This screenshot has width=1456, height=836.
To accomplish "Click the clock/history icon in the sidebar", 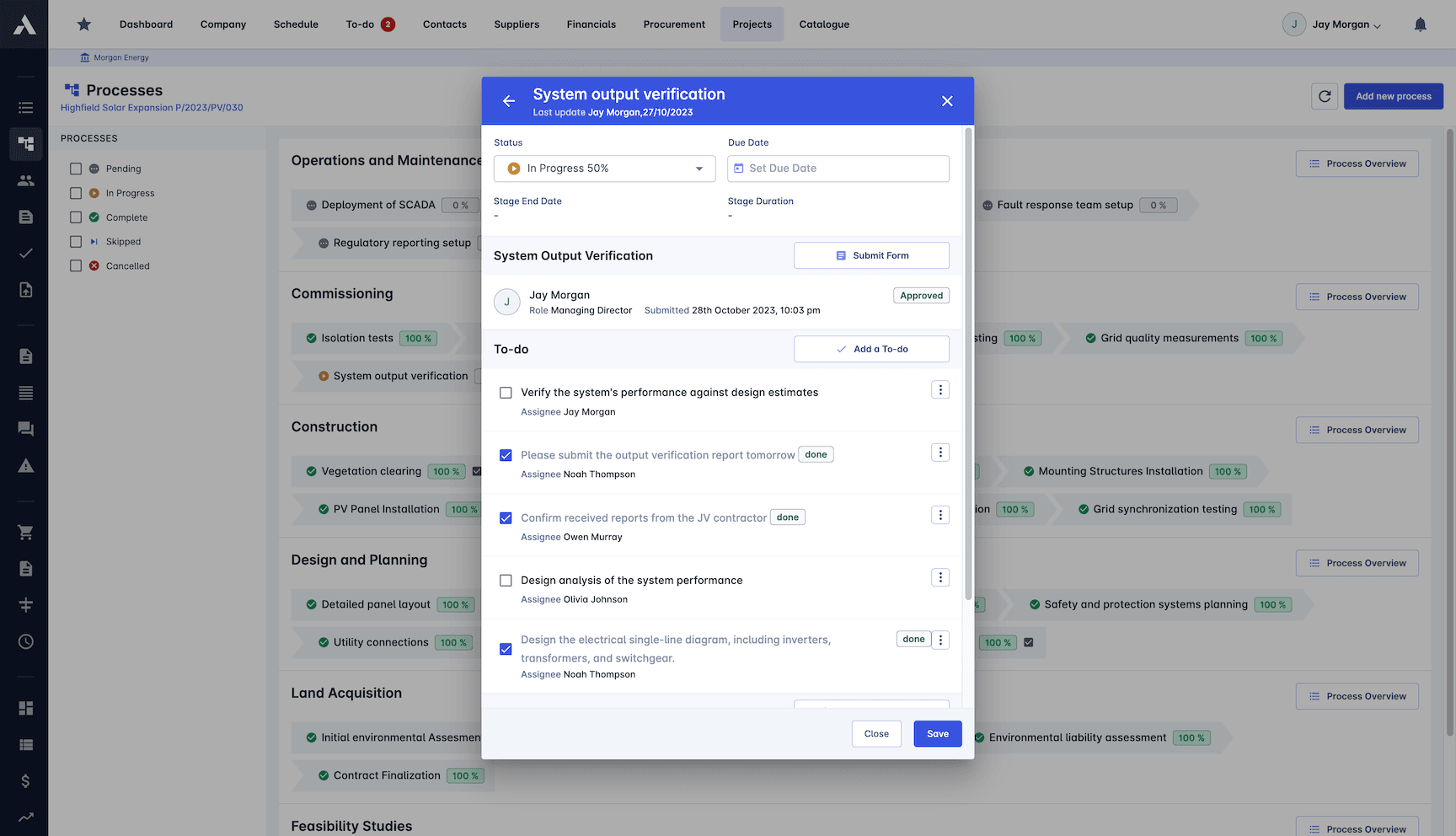I will [24, 641].
